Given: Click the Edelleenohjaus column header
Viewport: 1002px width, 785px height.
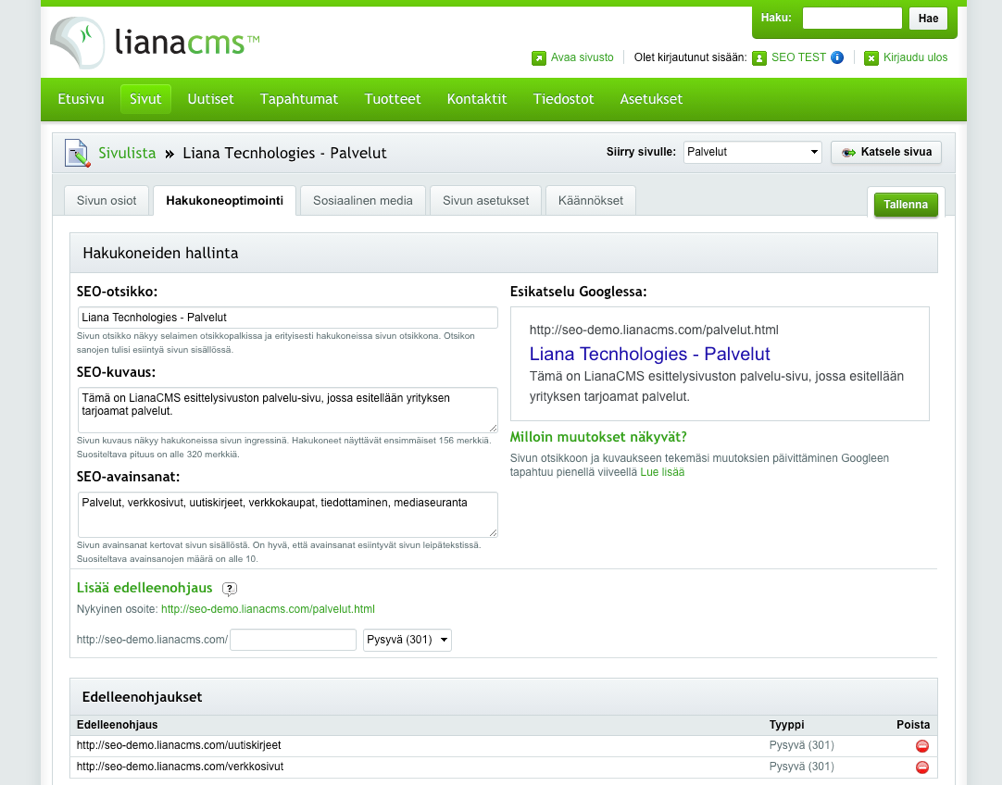Looking at the screenshot, I should click(117, 725).
